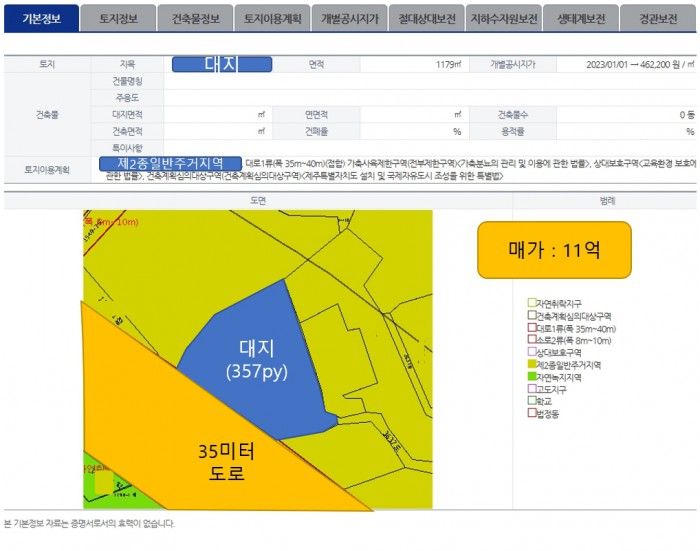Click the 매가 : 11억 price label
The image size is (700, 551).
[554, 250]
